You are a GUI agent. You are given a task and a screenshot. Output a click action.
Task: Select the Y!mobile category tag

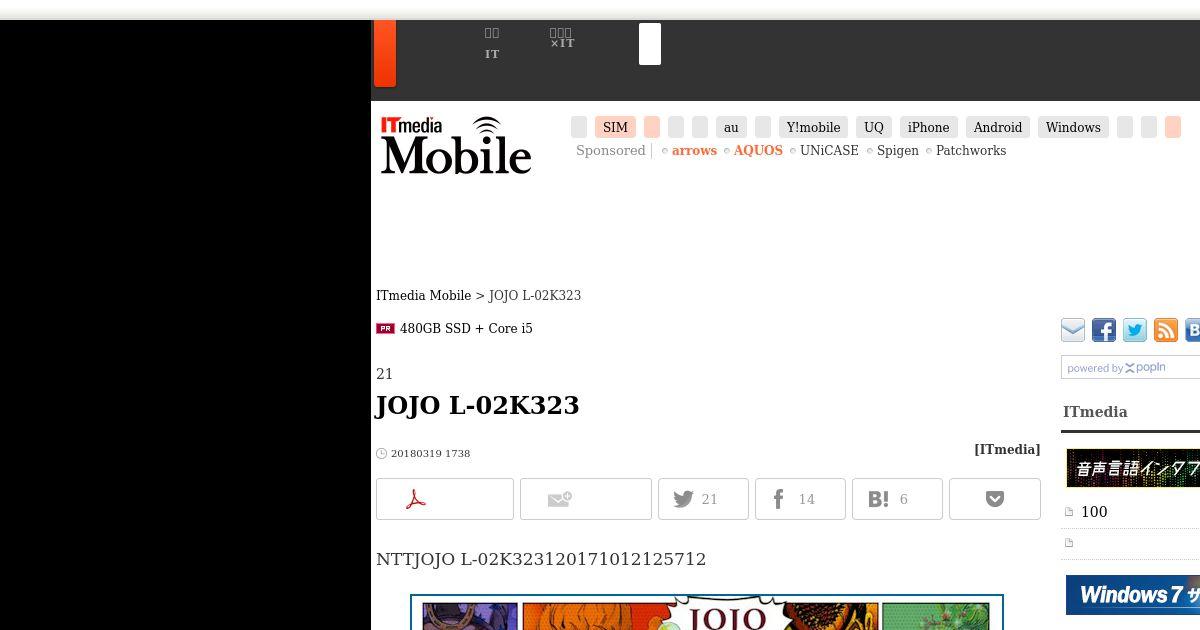click(x=813, y=127)
